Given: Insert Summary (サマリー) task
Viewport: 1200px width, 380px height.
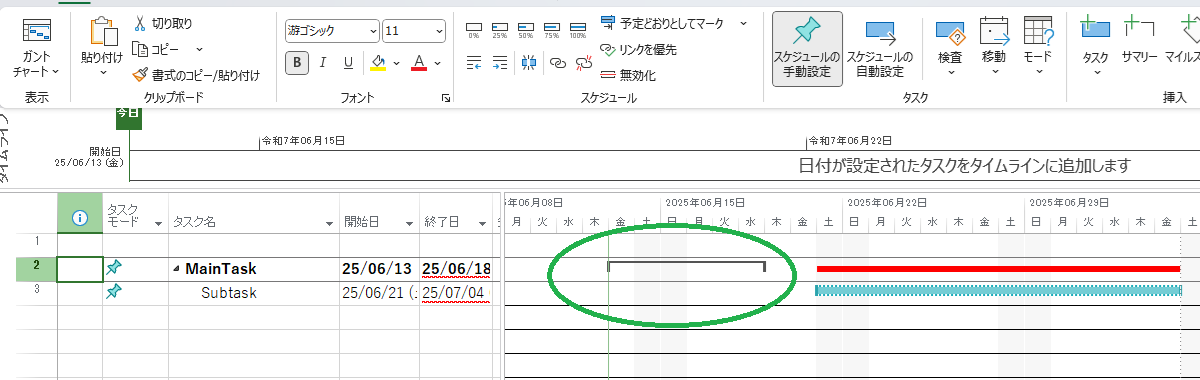Looking at the screenshot, I should pyautogui.click(x=1139, y=40).
